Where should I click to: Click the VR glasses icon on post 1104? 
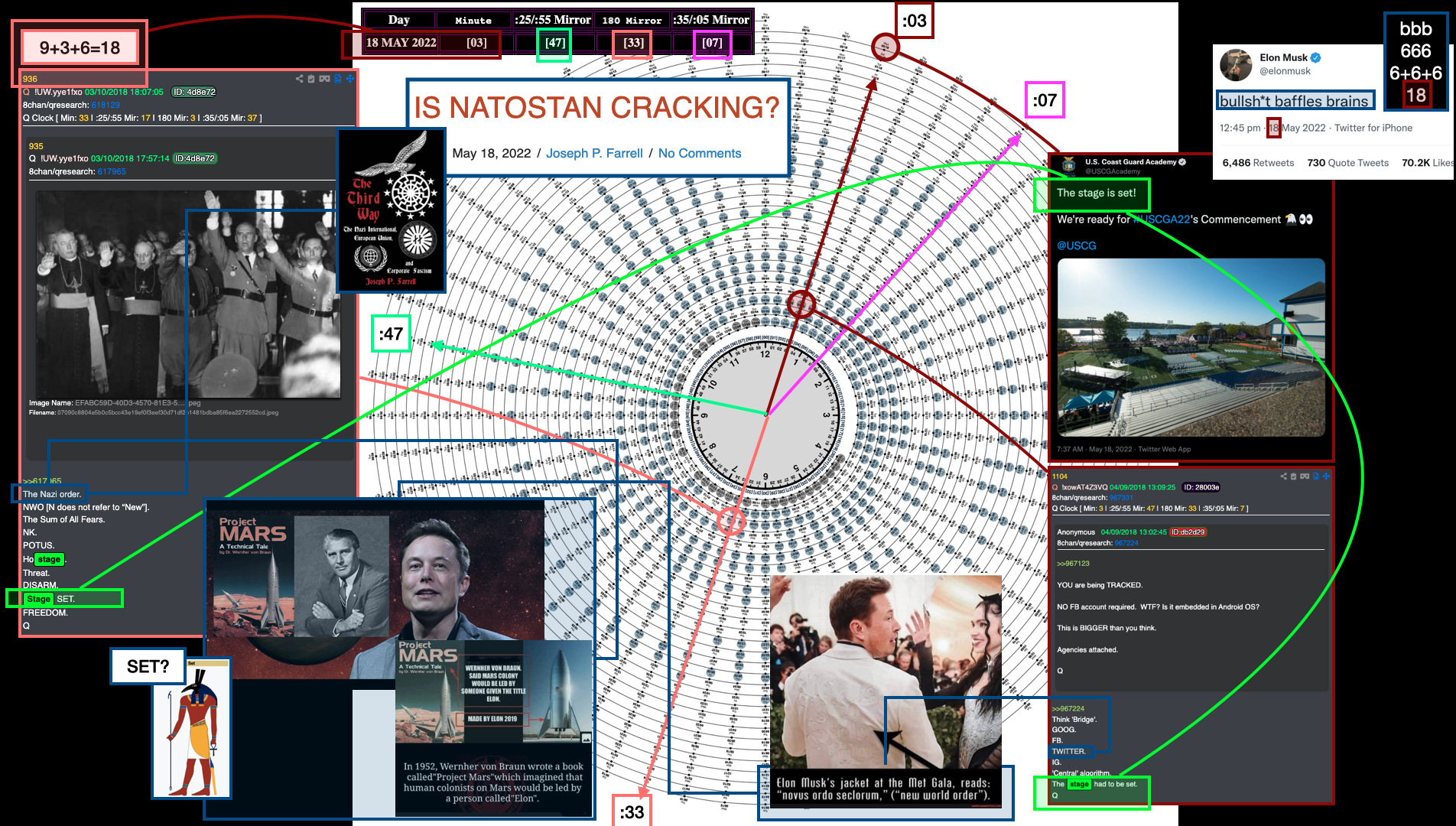click(1305, 476)
